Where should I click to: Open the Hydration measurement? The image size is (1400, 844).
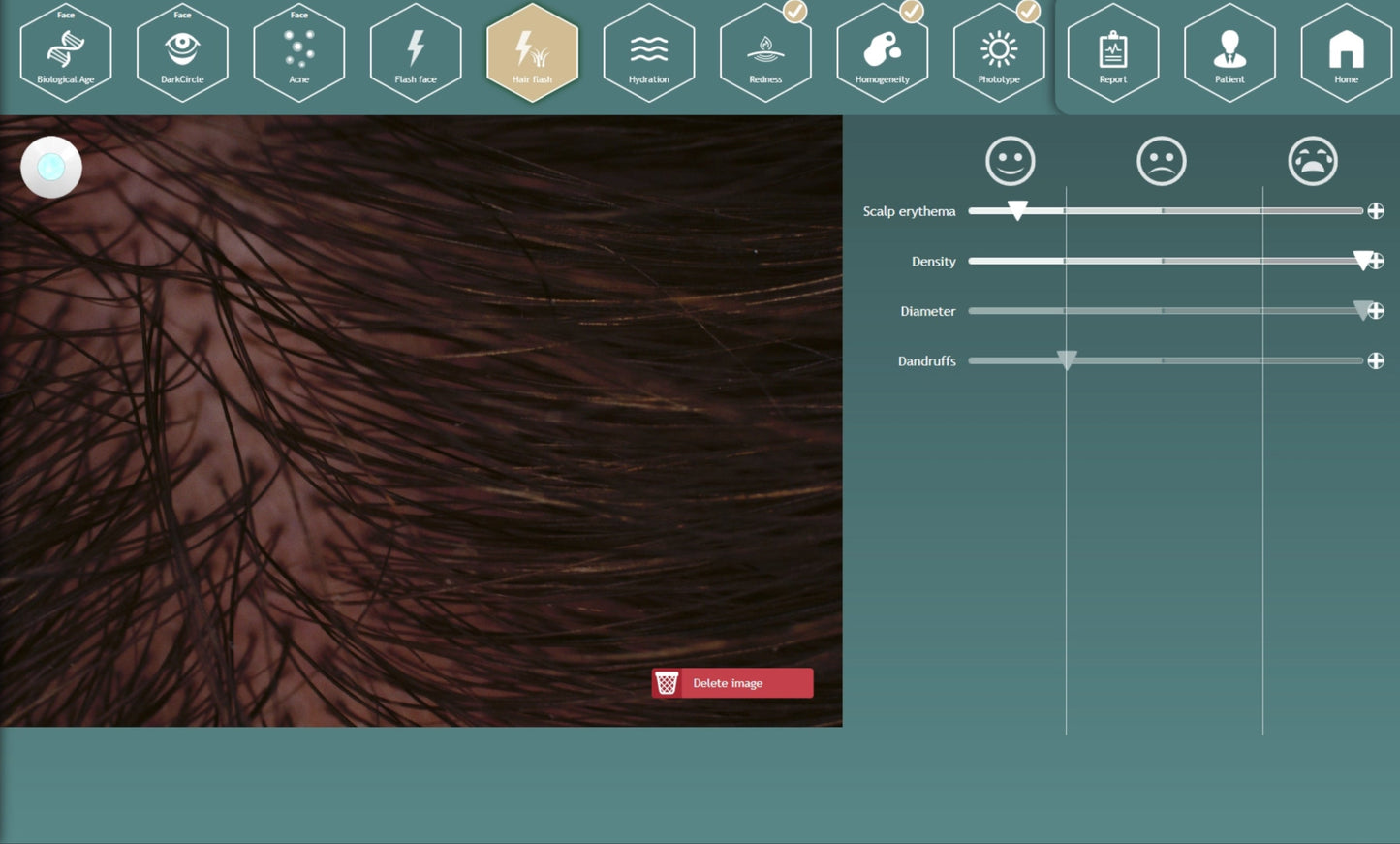click(x=649, y=53)
